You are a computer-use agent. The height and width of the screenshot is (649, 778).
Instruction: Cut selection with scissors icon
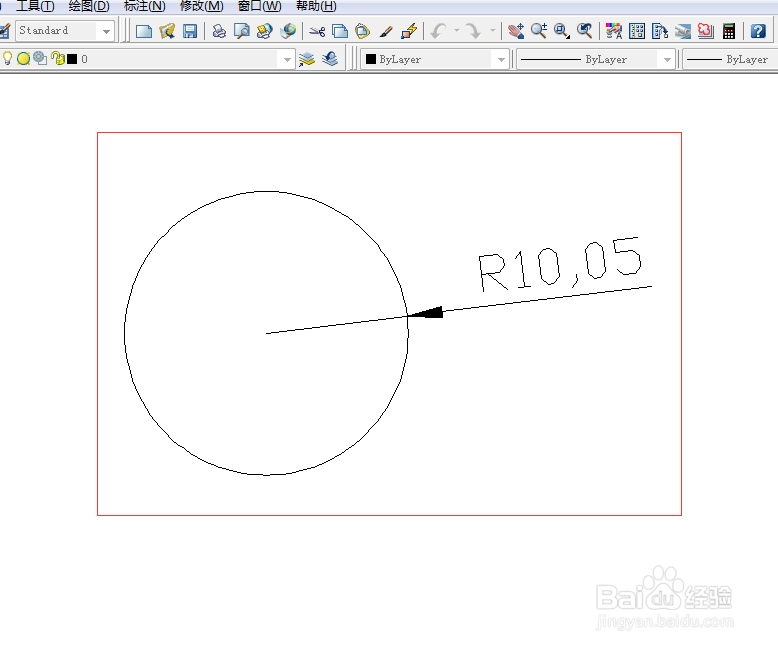pos(317,31)
